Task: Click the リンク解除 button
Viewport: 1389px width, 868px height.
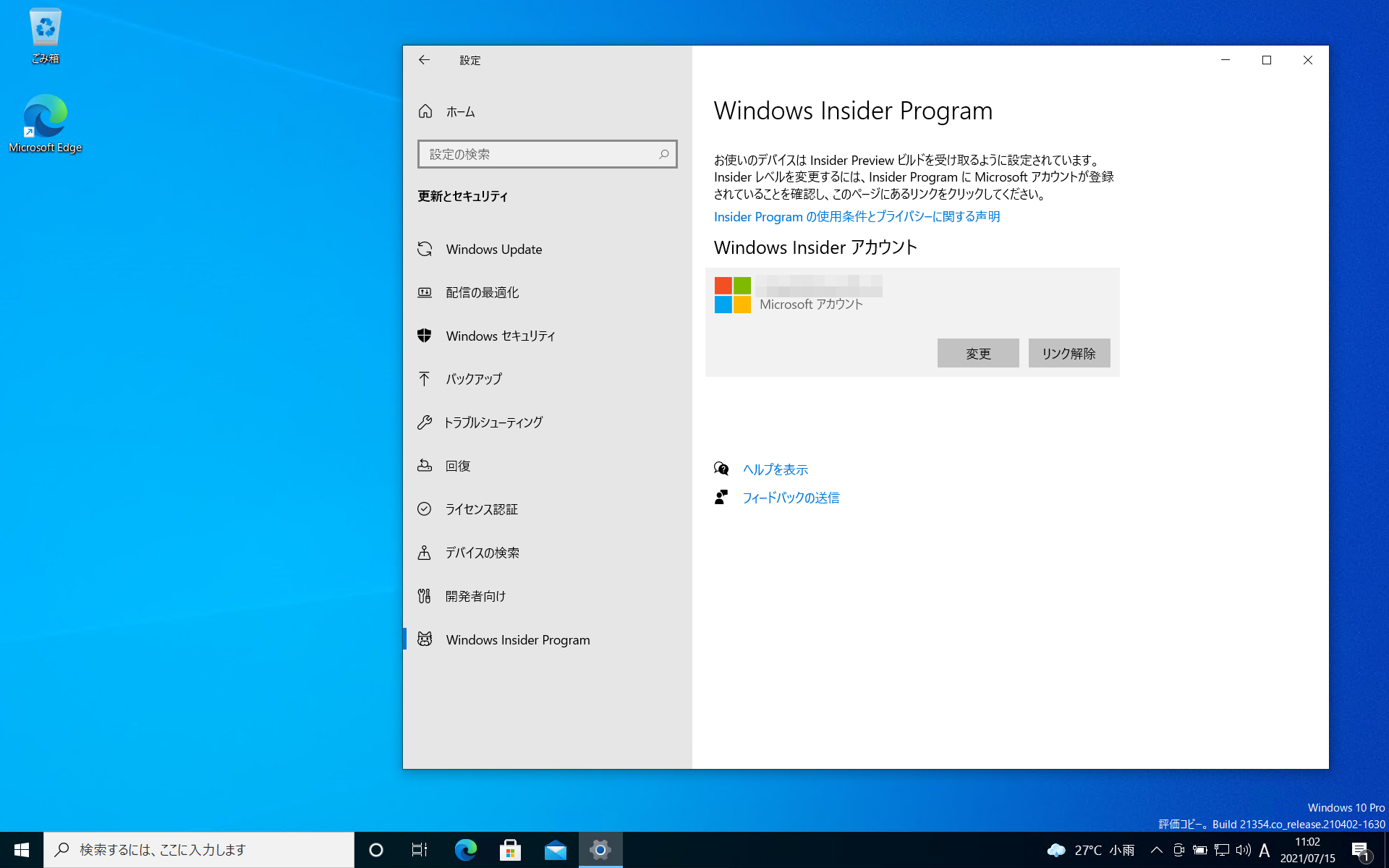Action: click(1069, 353)
